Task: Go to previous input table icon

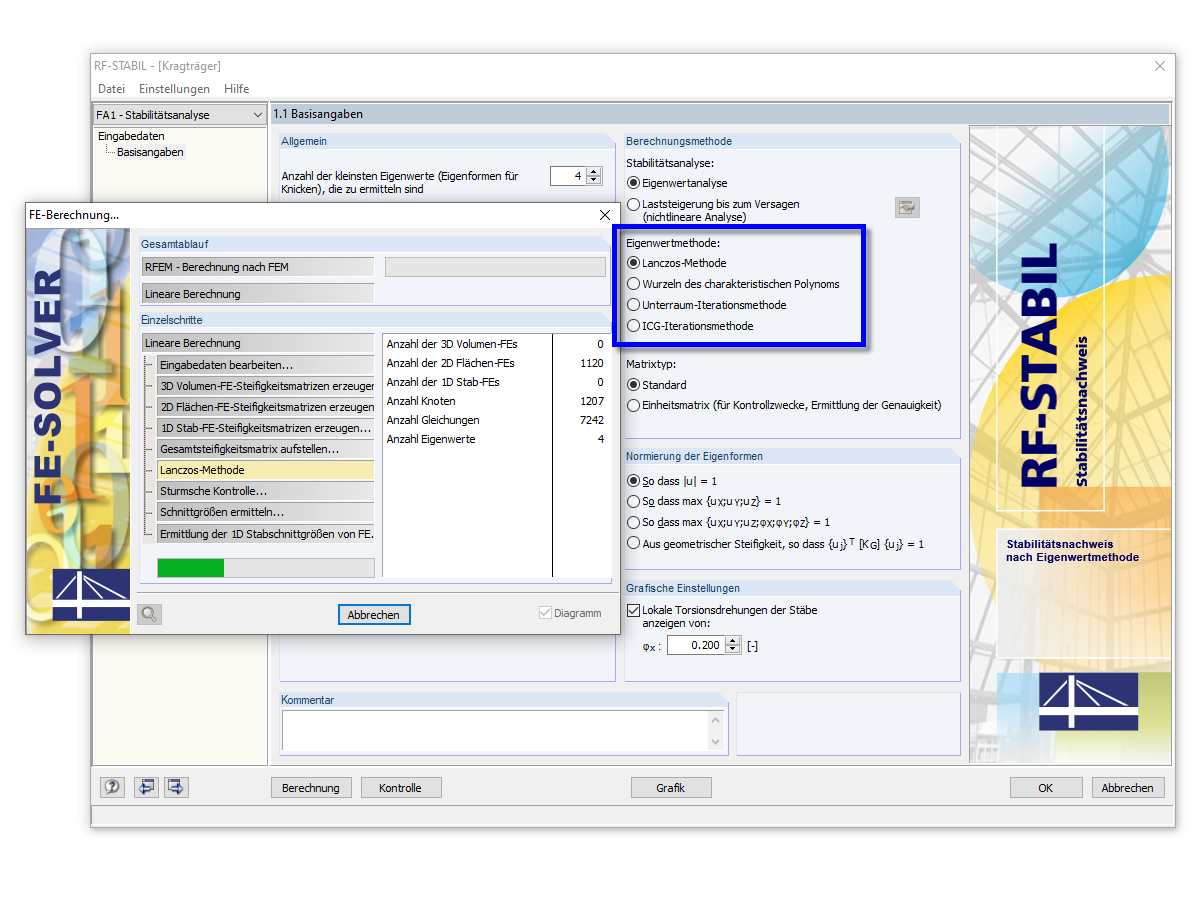Action: (147, 787)
